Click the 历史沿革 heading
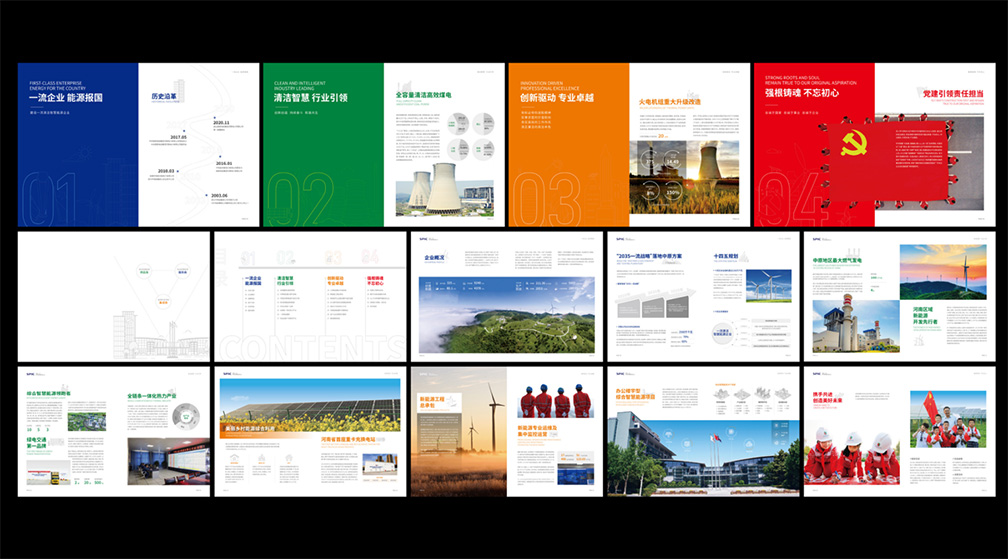 (x=163, y=96)
